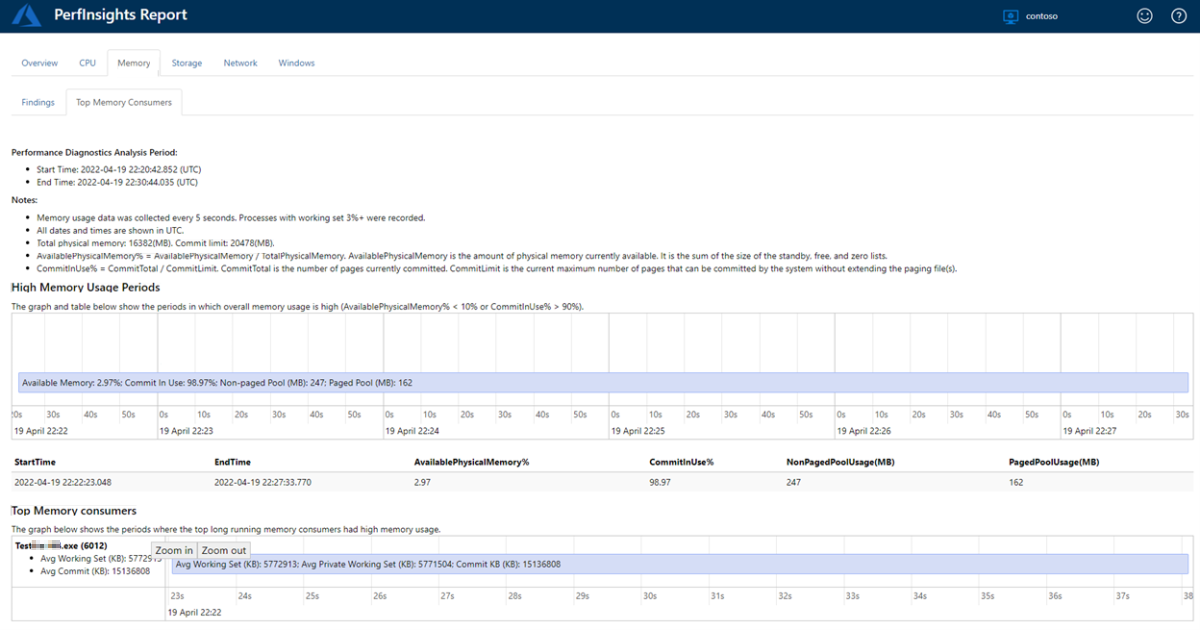The image size is (1200, 630).
Task: Click the EndTime column header
Action: tap(232, 462)
